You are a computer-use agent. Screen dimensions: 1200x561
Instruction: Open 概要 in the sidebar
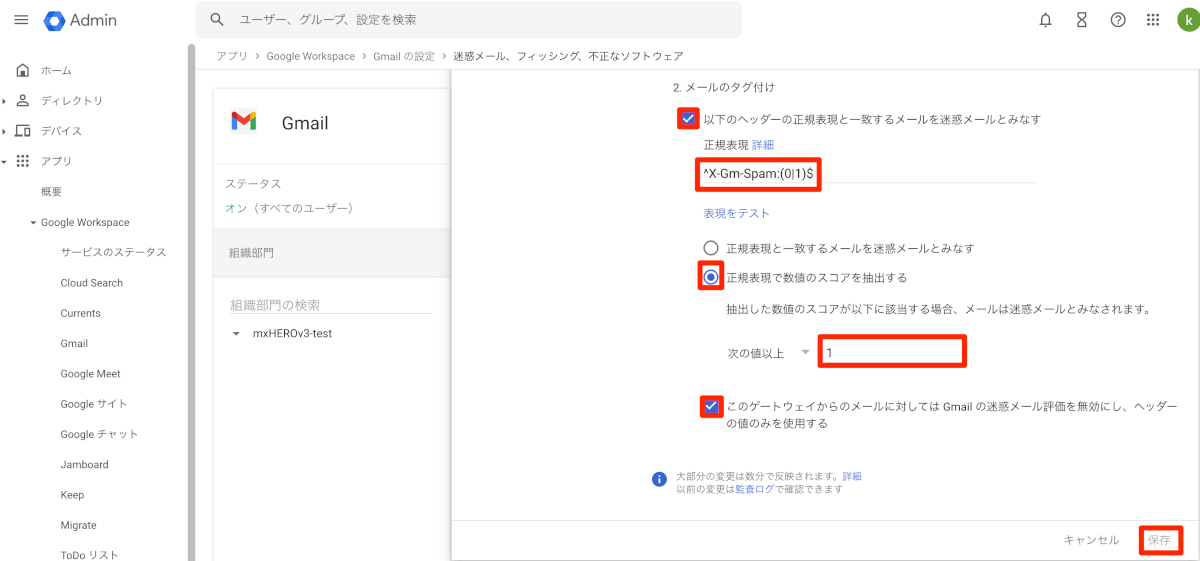pos(51,192)
